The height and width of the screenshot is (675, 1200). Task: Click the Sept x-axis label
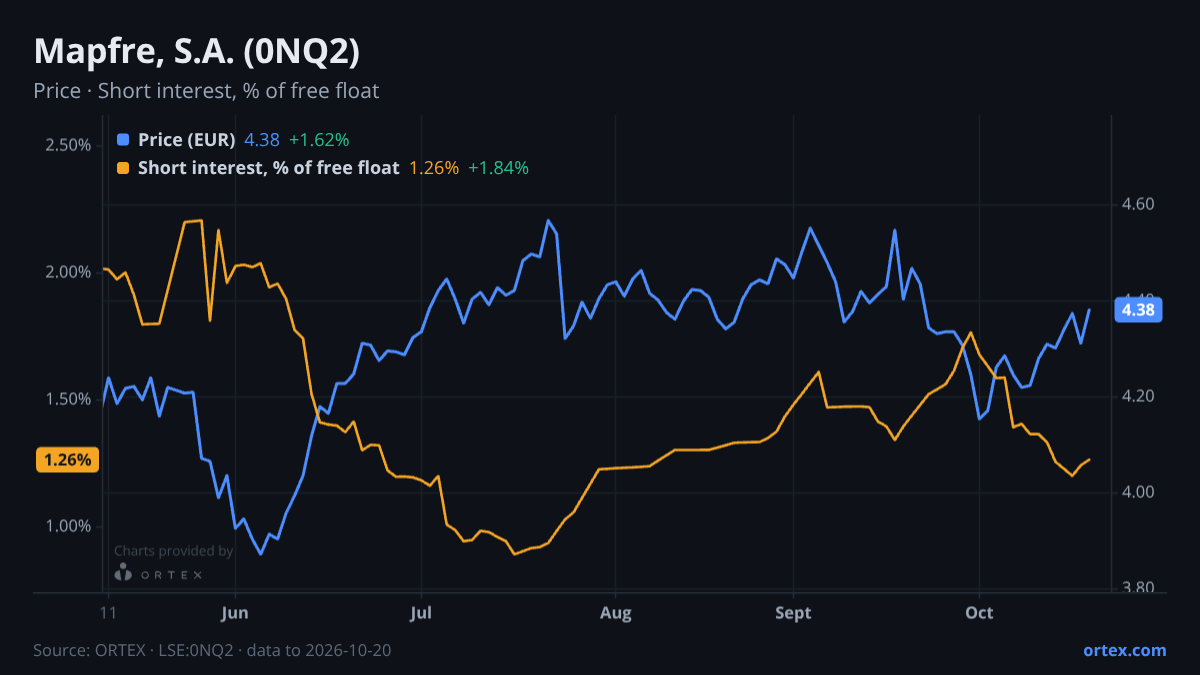coord(793,613)
